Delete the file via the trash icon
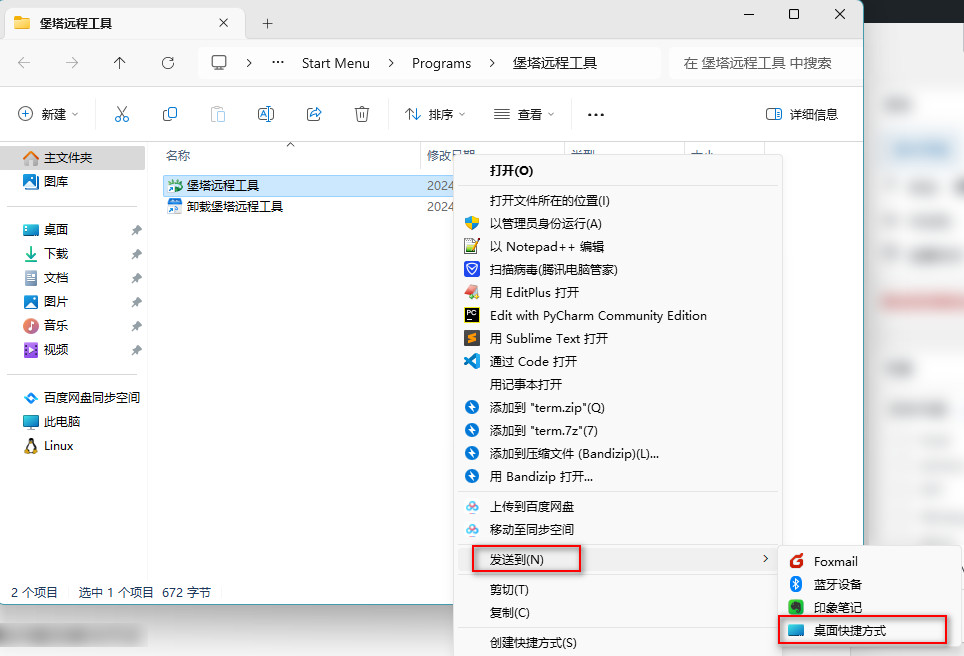 362,114
